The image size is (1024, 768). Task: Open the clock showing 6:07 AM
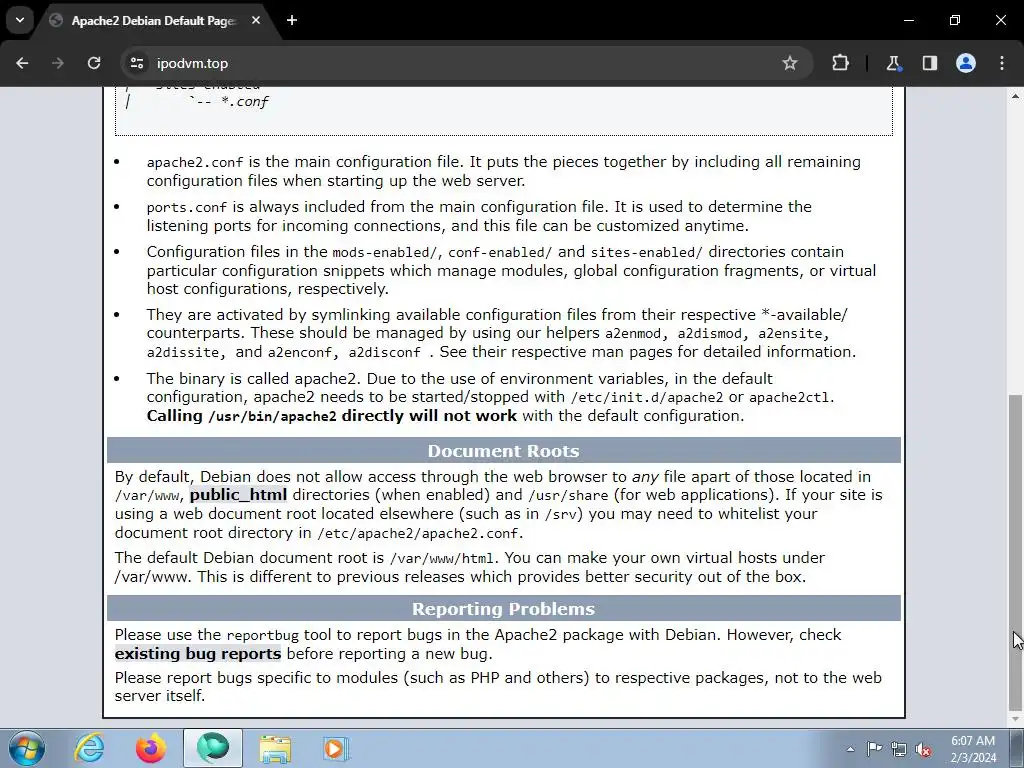pyautogui.click(x=973, y=749)
